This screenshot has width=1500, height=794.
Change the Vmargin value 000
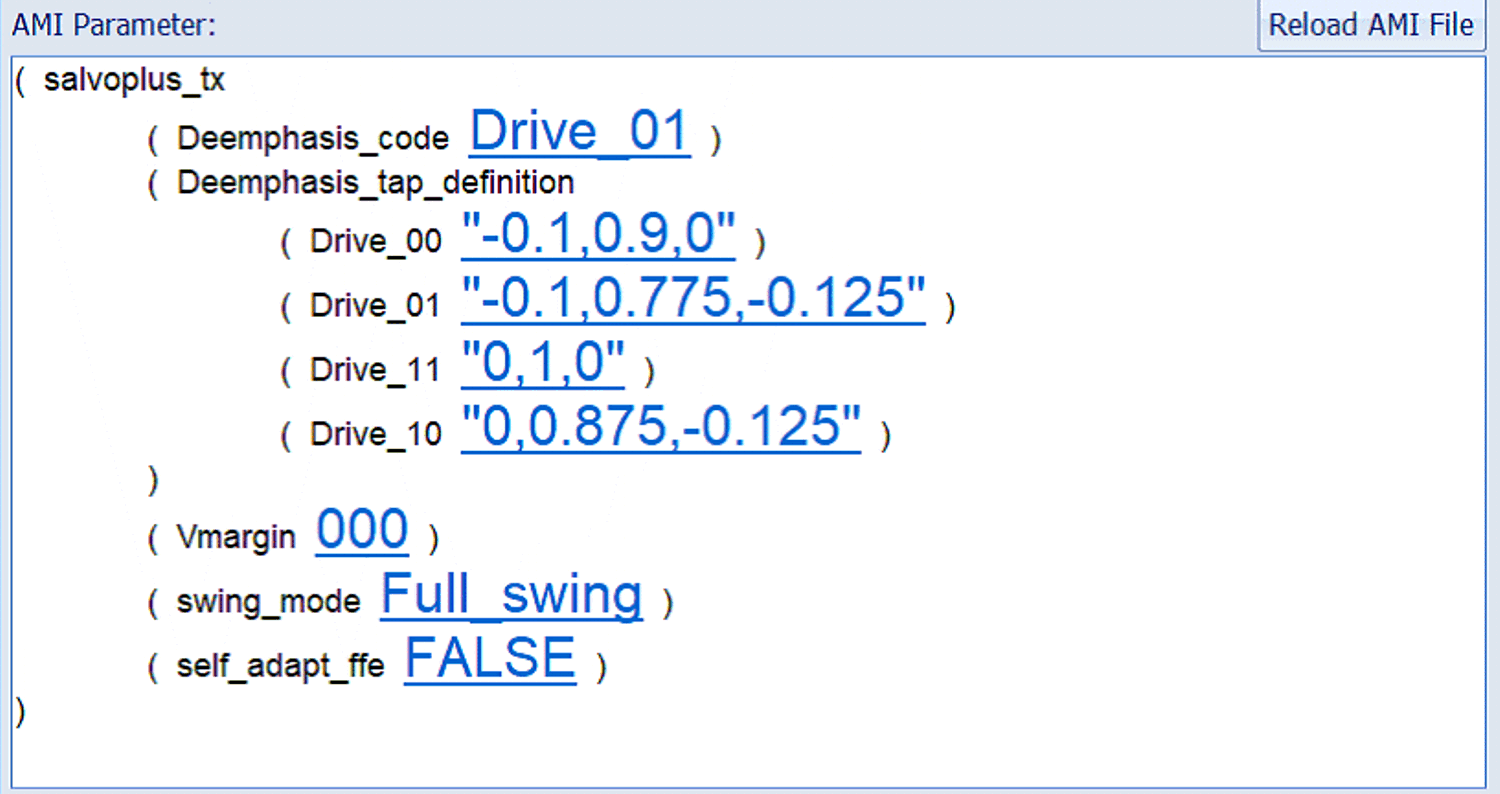click(x=363, y=530)
